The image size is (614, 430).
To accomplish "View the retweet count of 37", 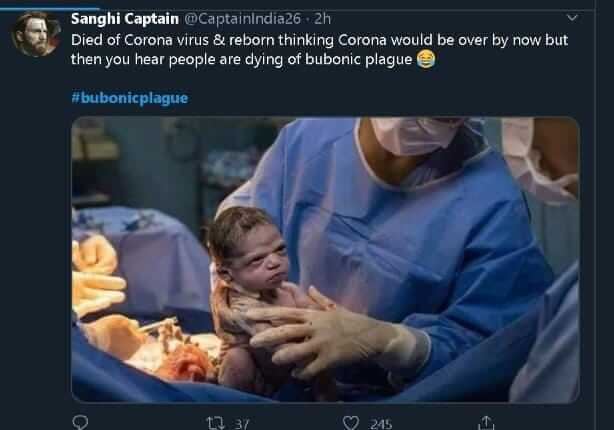I will tap(241, 424).
